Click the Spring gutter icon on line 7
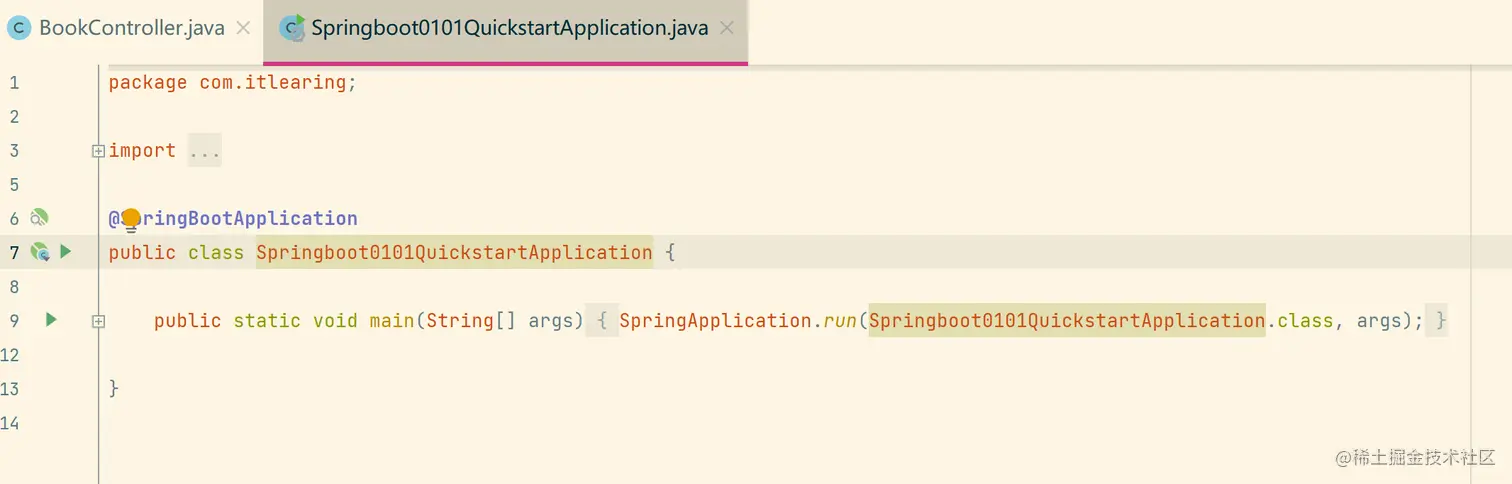1512x484 pixels. [39, 252]
